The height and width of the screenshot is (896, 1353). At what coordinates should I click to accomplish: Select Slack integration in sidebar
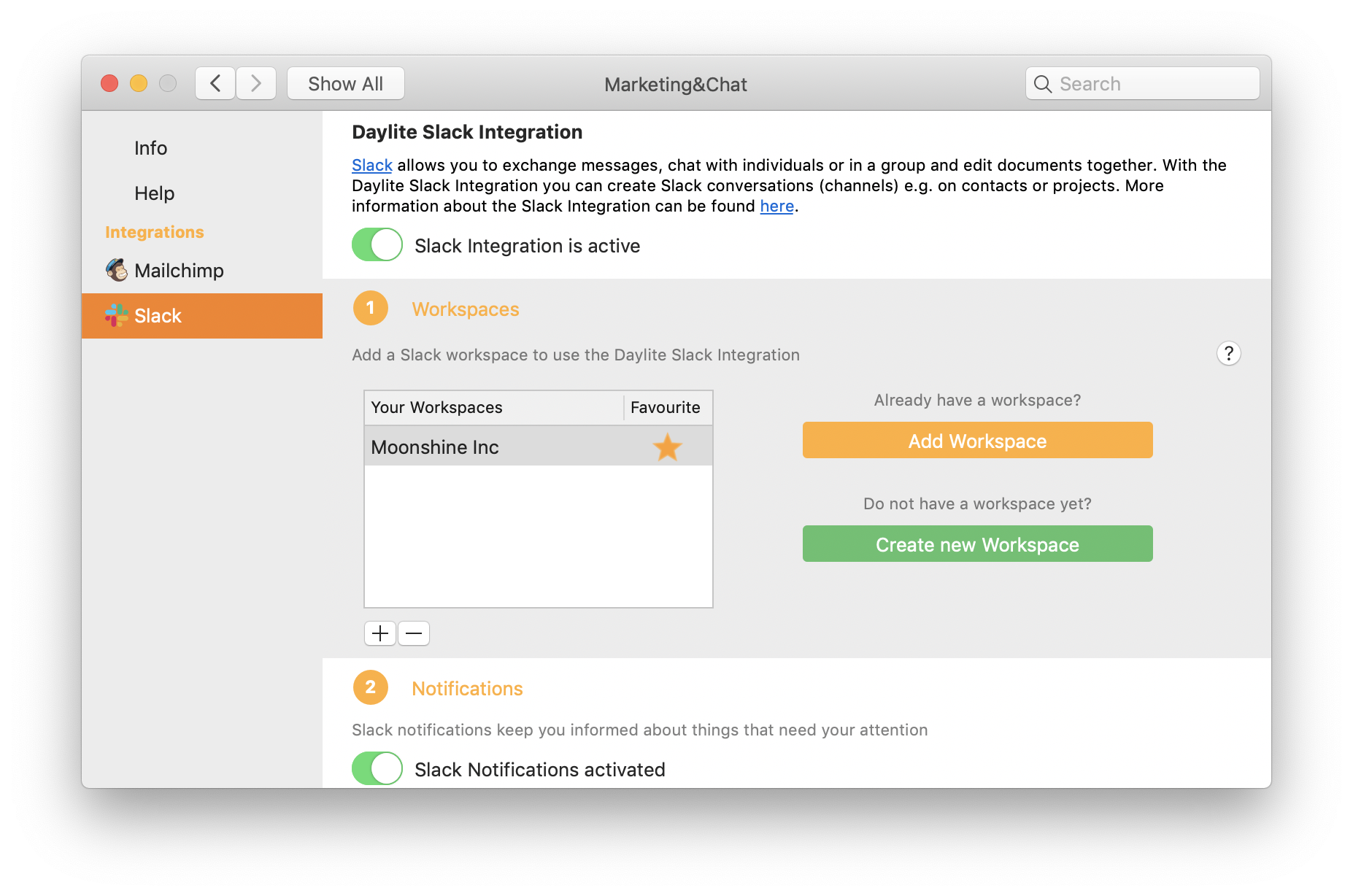tap(201, 316)
